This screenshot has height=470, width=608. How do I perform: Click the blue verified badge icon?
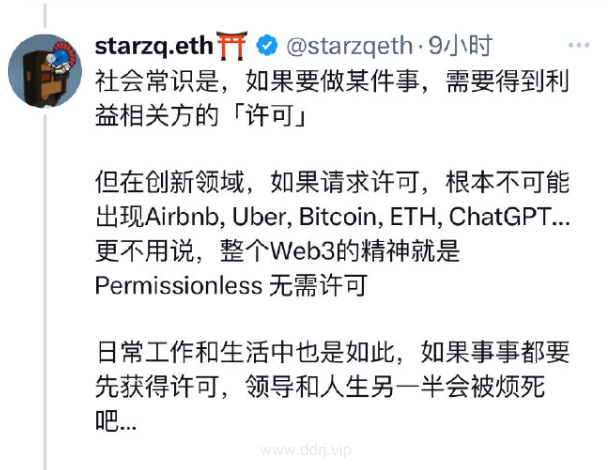point(267,45)
